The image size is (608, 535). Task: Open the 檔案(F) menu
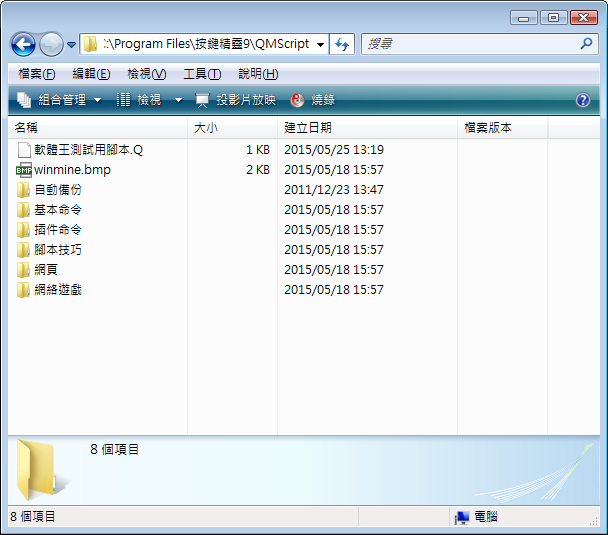pos(37,74)
